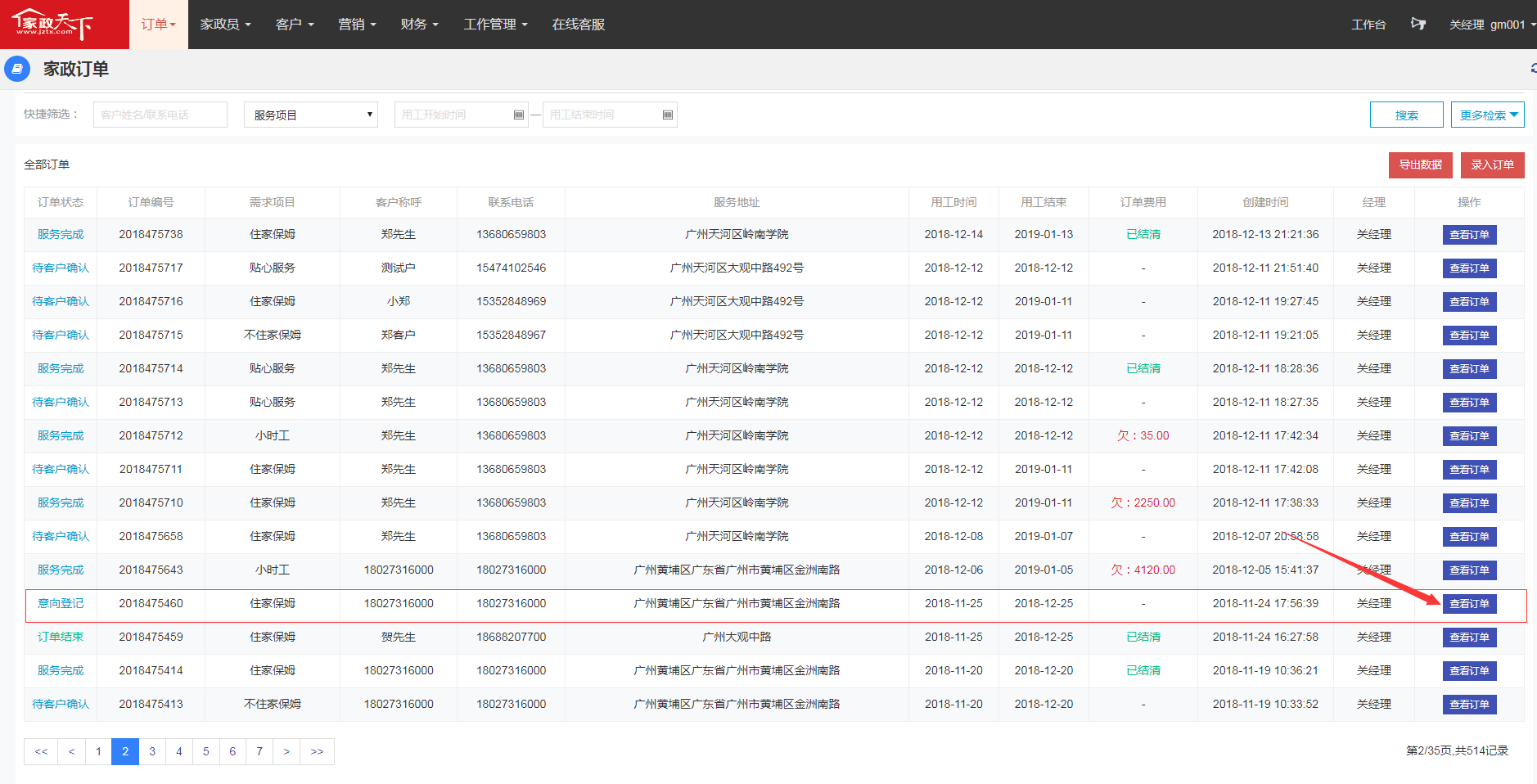Screen dimensions: 1537x784
Task: Click the 用工开始时间 date field
Action: click(x=461, y=115)
